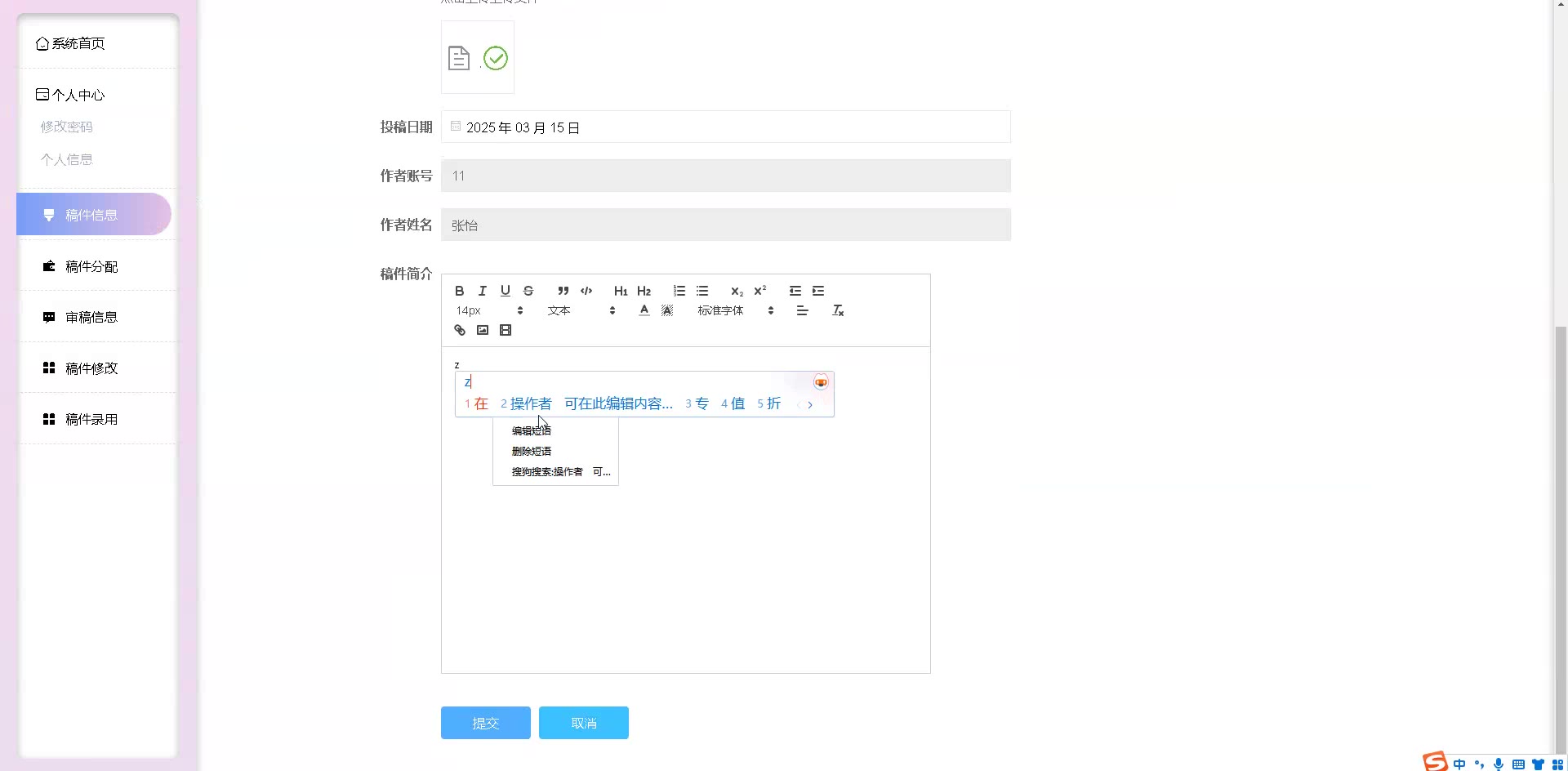Click the Sogou input method logo

click(1435, 761)
